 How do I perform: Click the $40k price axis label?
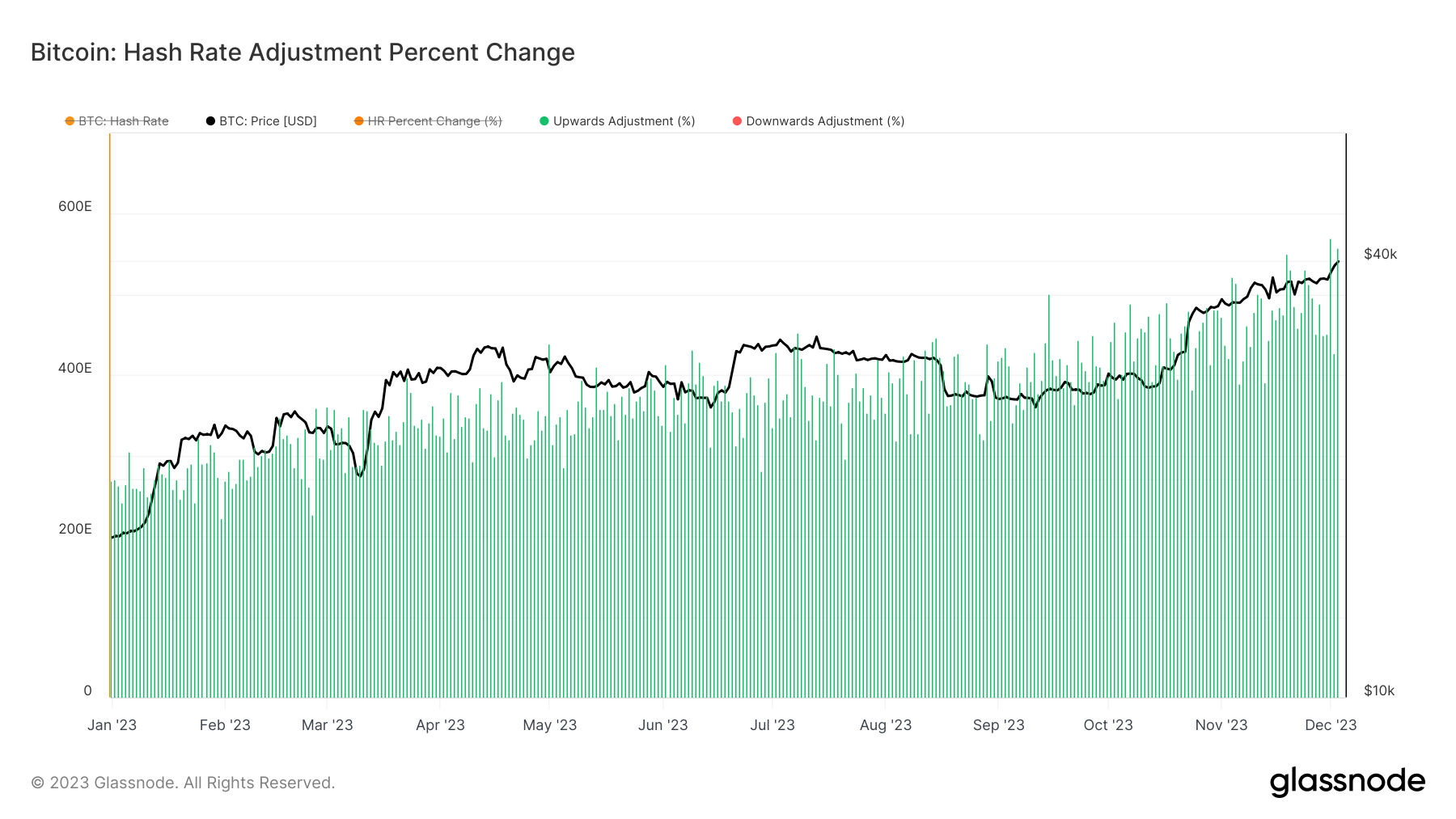[x=1380, y=255]
